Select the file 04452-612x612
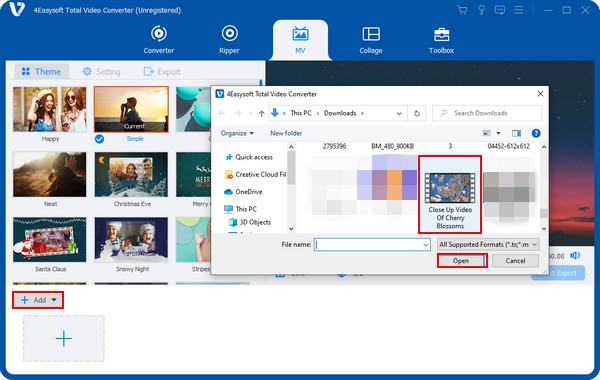Viewport: 600px width, 380px height. point(508,146)
